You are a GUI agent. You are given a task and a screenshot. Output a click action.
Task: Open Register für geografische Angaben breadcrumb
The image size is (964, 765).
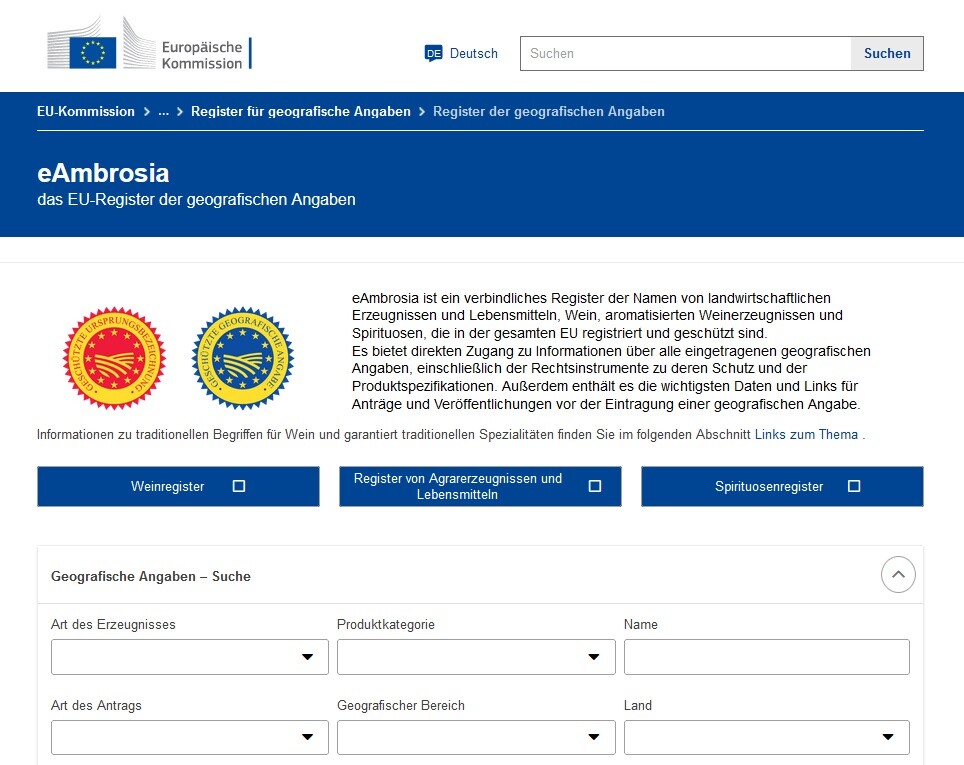click(x=301, y=111)
